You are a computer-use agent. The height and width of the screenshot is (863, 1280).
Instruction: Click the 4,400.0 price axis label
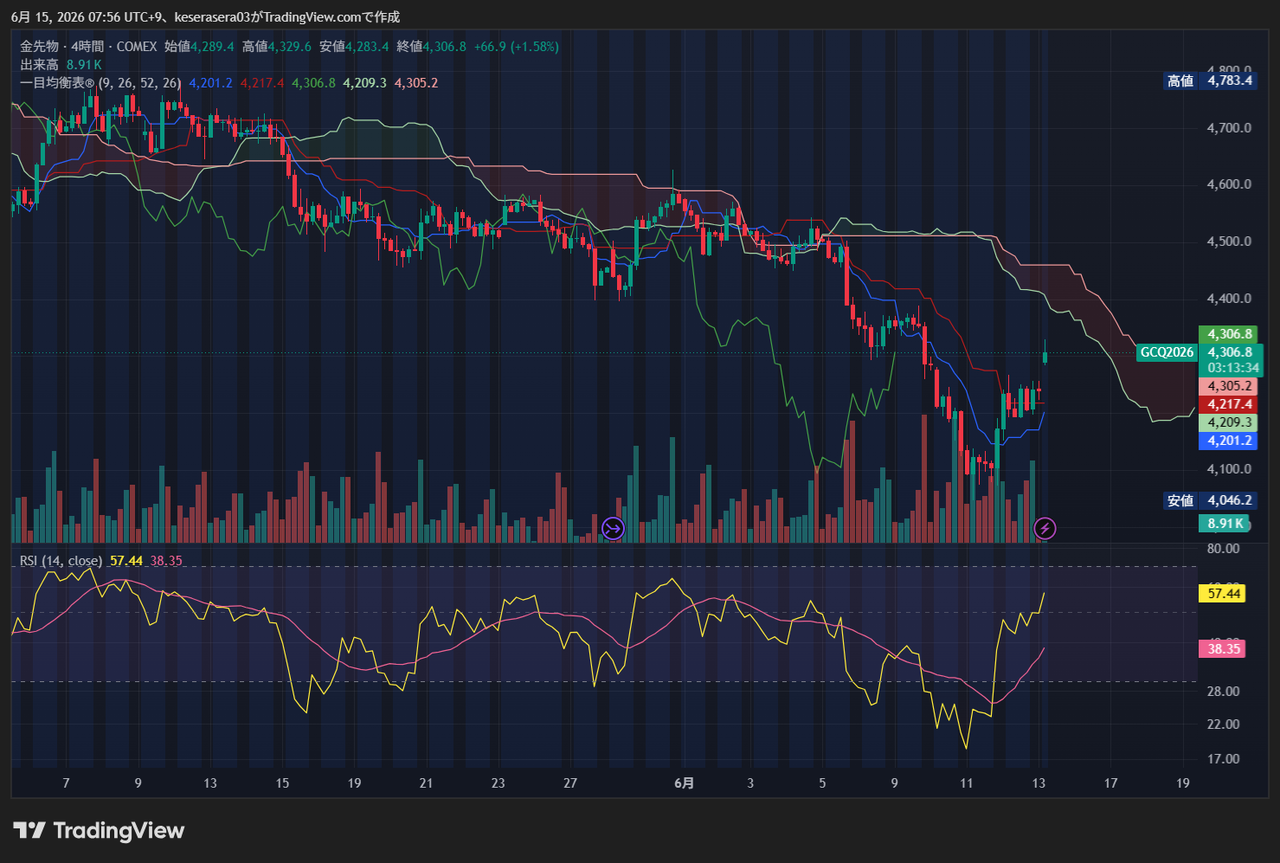point(1229,299)
